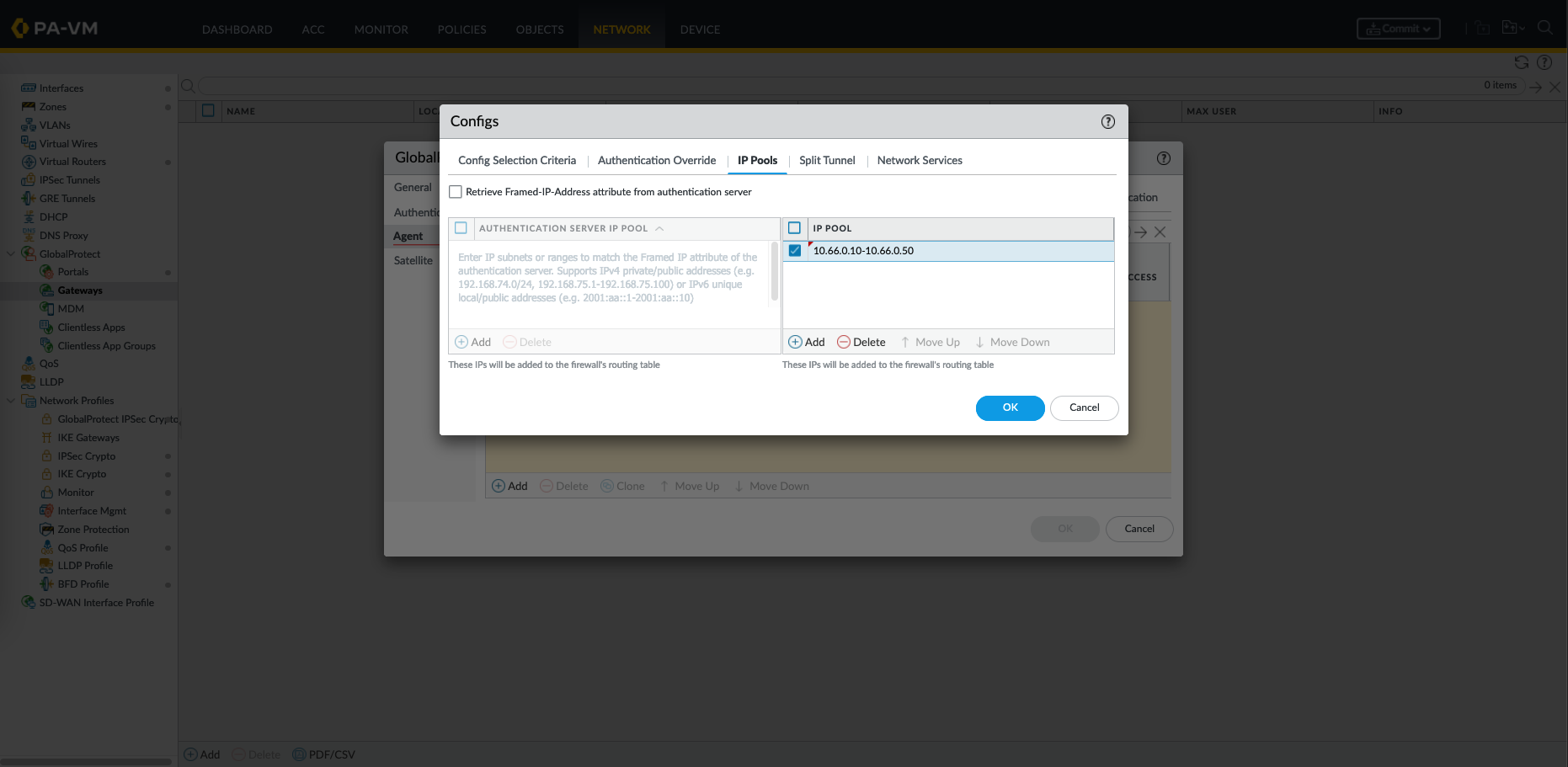The image size is (1568, 767).
Task: Switch to the Split Tunnel tab
Action: point(826,161)
